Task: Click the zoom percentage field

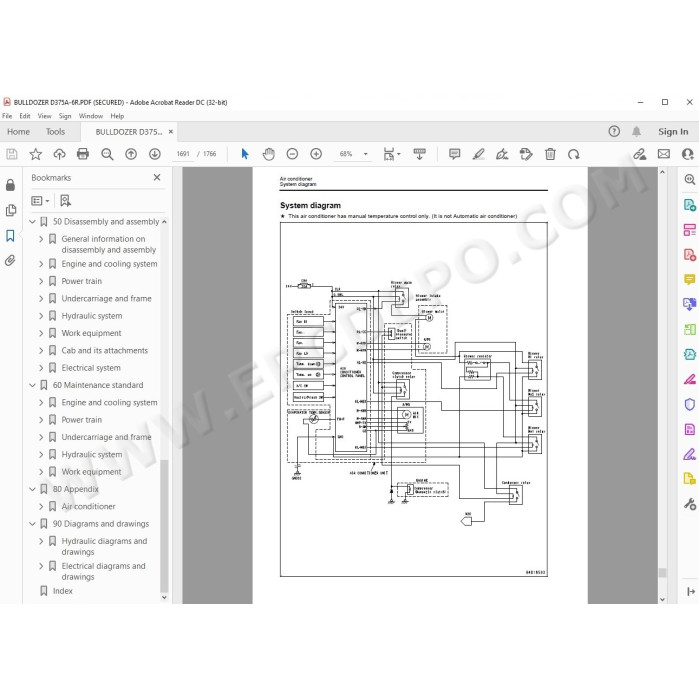Action: 346,154
